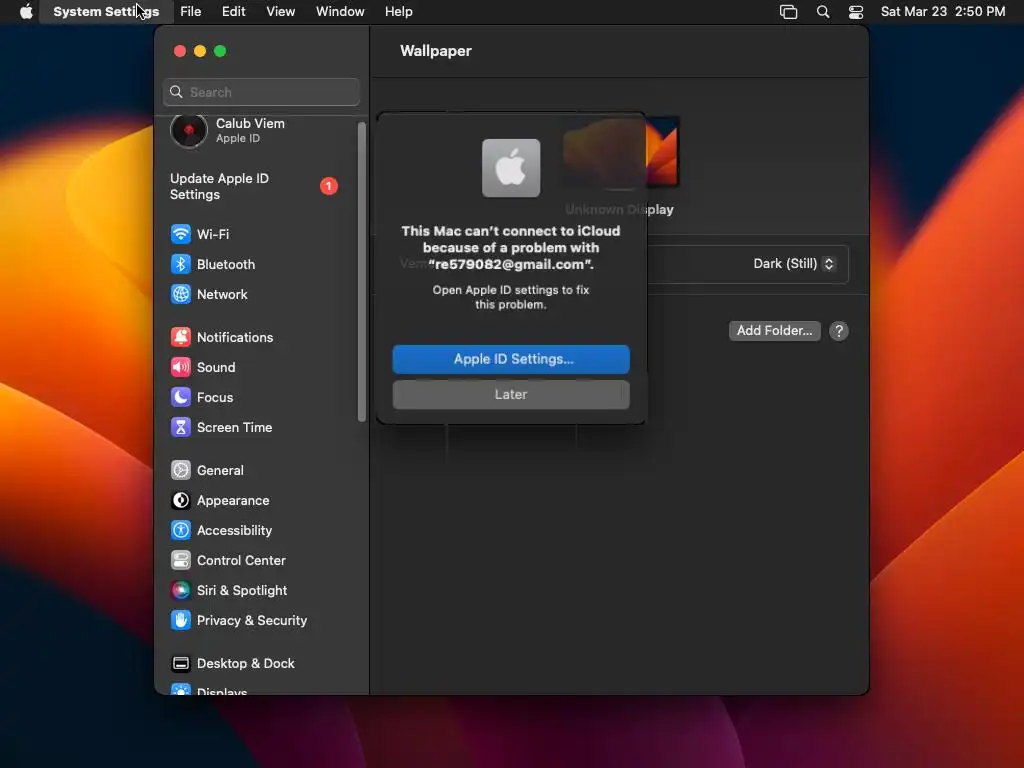
Task: Click the Add Folder… button
Action: coord(775,330)
